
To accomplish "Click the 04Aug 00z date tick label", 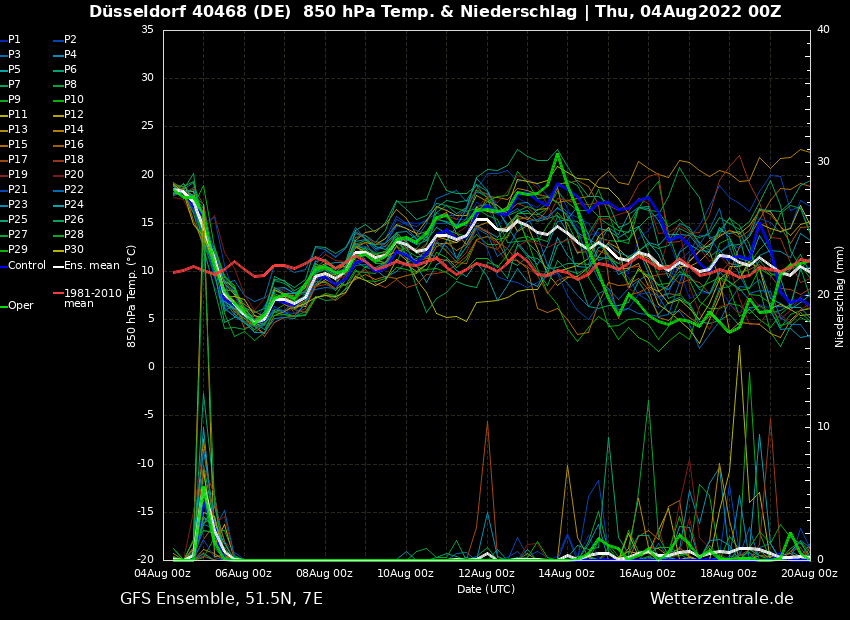I will 163,574.
